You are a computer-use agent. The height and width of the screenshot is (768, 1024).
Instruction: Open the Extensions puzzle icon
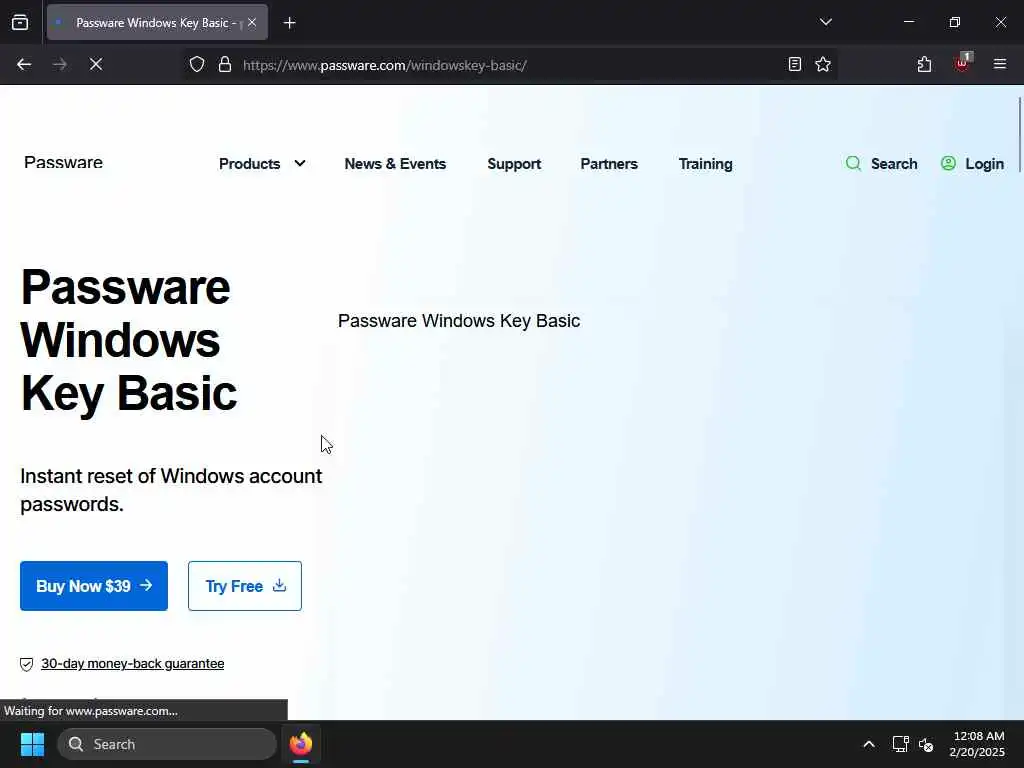pyautogui.click(x=924, y=64)
